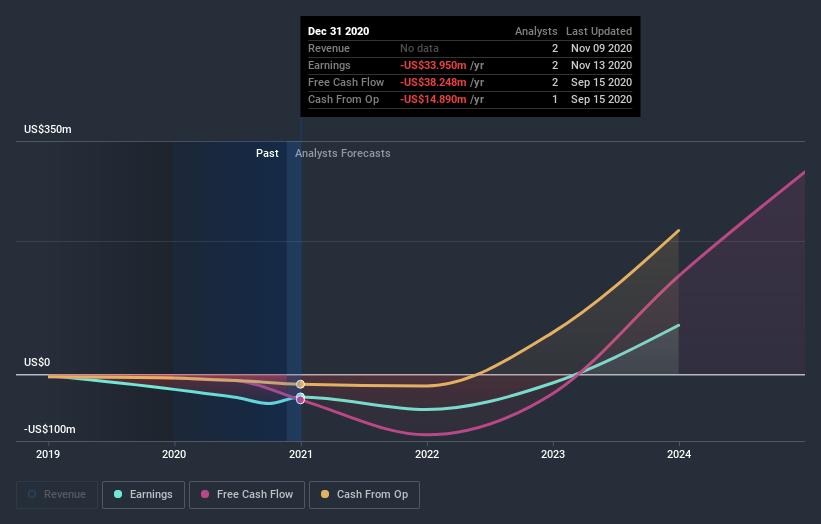Click the Free Cash Flow value -US$38.248m
This screenshot has height=524, width=821.
pos(433,82)
